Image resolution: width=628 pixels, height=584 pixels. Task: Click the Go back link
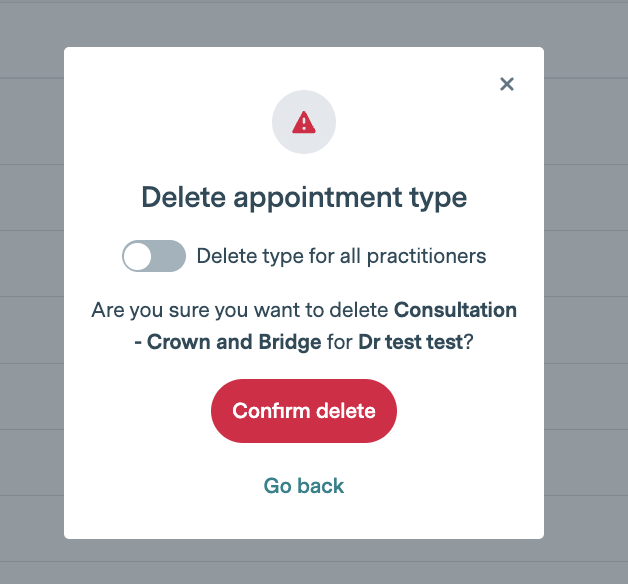click(304, 486)
